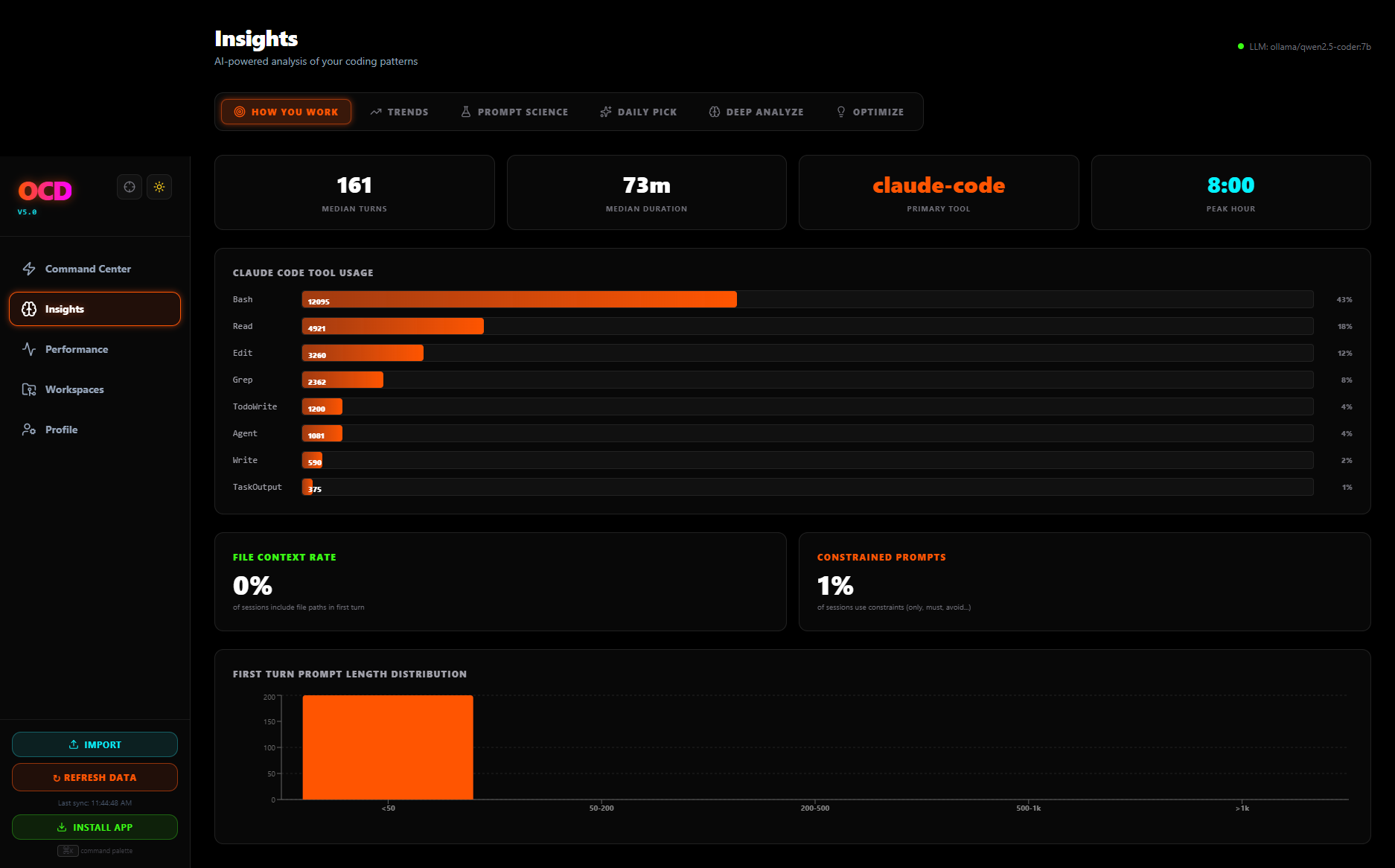1395x868 pixels.
Task: Open Command Center from sidebar
Action: (95, 269)
